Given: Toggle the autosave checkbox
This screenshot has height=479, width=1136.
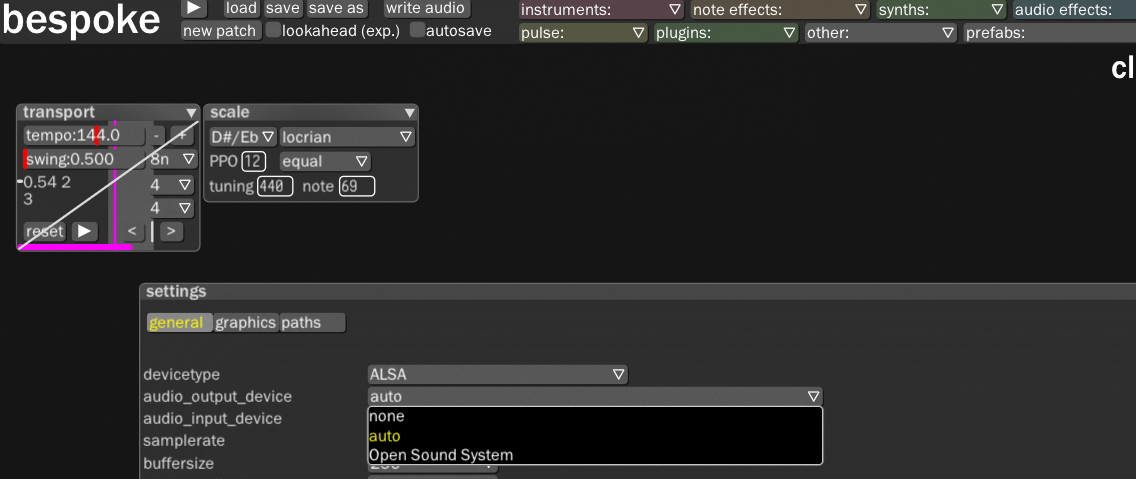Looking at the screenshot, I should coord(417,30).
